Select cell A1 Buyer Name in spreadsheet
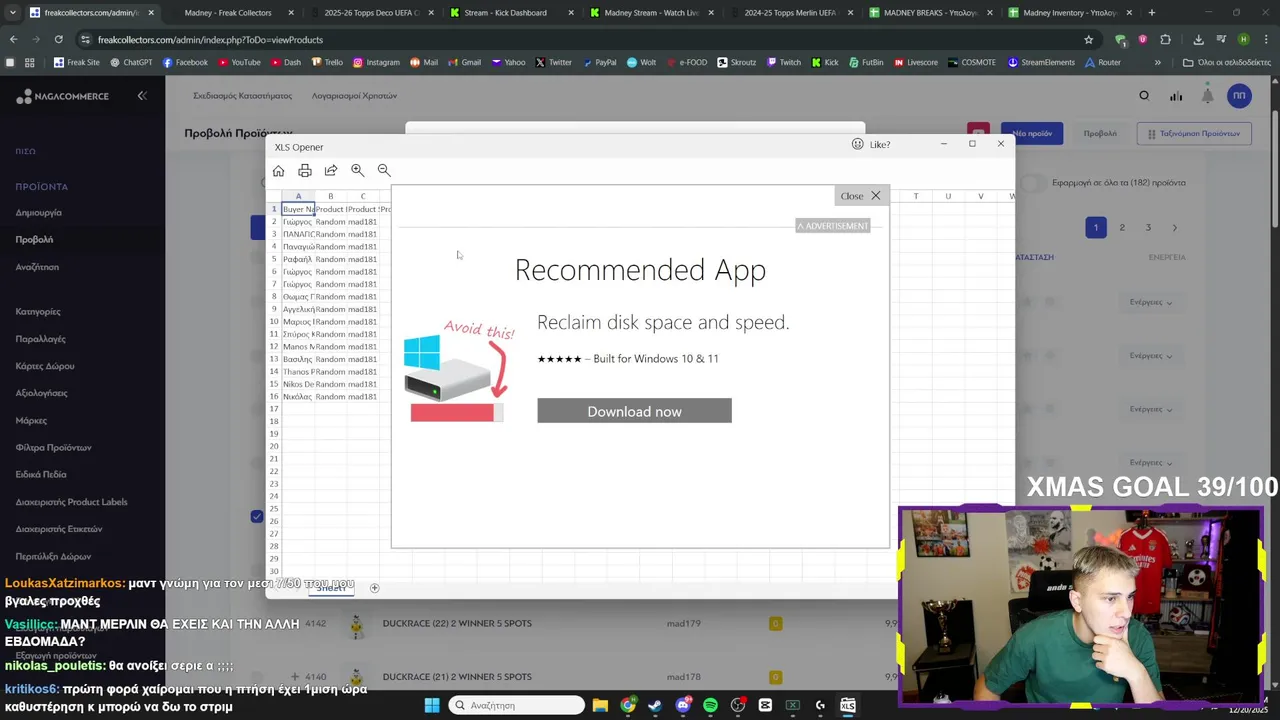This screenshot has width=1280, height=720. (x=298, y=209)
